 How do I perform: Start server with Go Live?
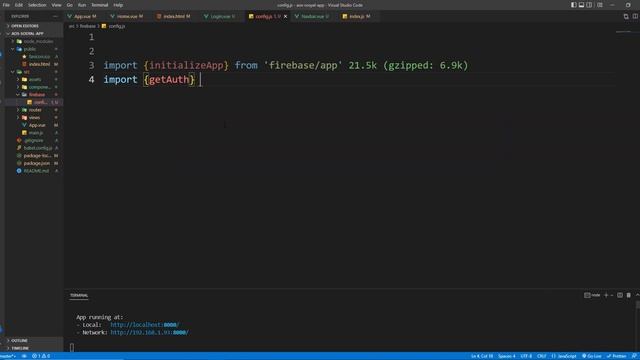pyautogui.click(x=591, y=356)
